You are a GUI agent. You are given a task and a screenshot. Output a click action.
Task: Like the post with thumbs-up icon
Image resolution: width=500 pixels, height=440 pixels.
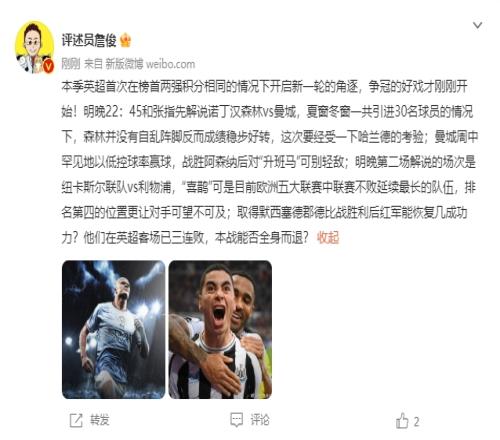coord(402,421)
